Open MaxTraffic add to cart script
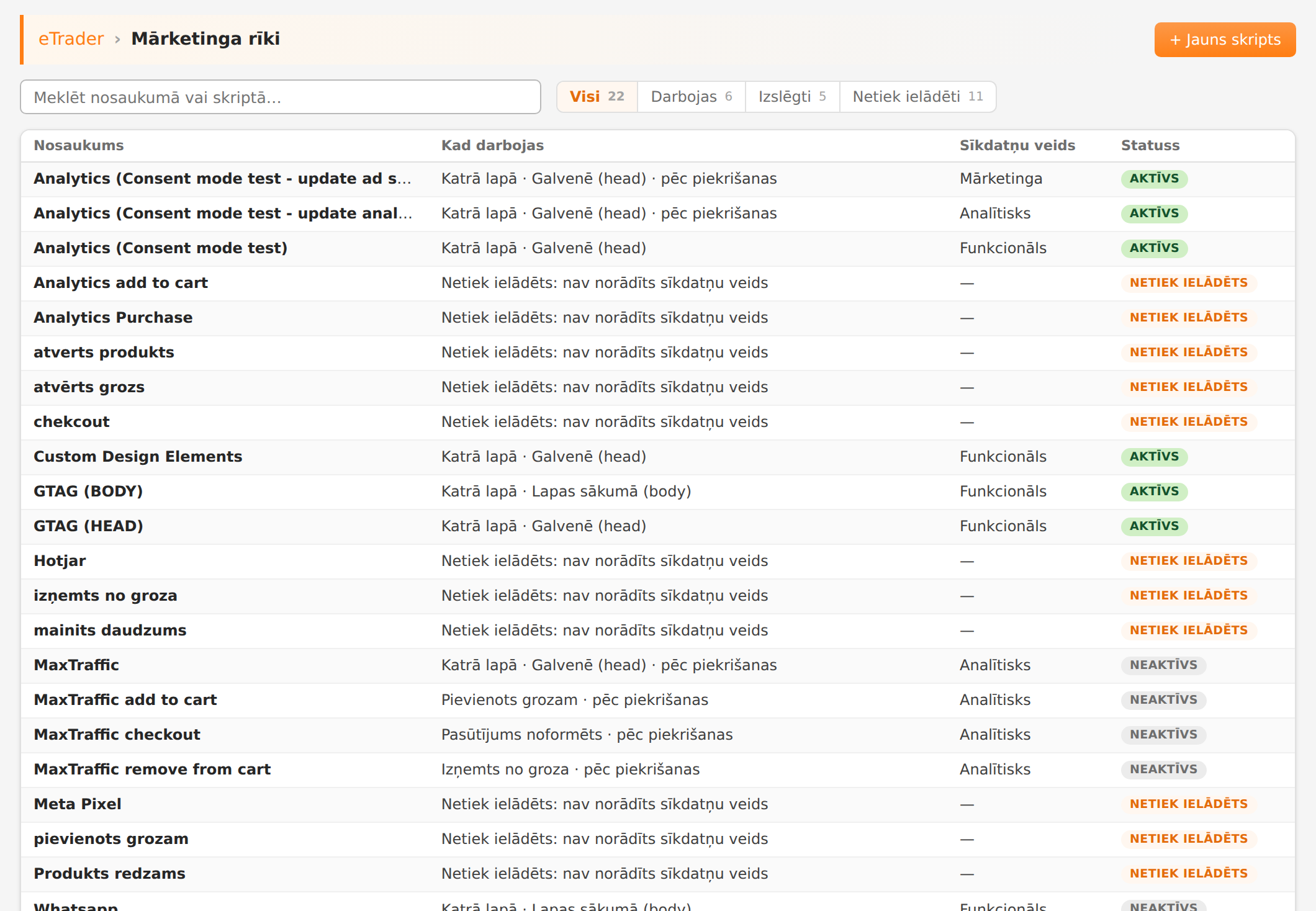 tap(125, 700)
